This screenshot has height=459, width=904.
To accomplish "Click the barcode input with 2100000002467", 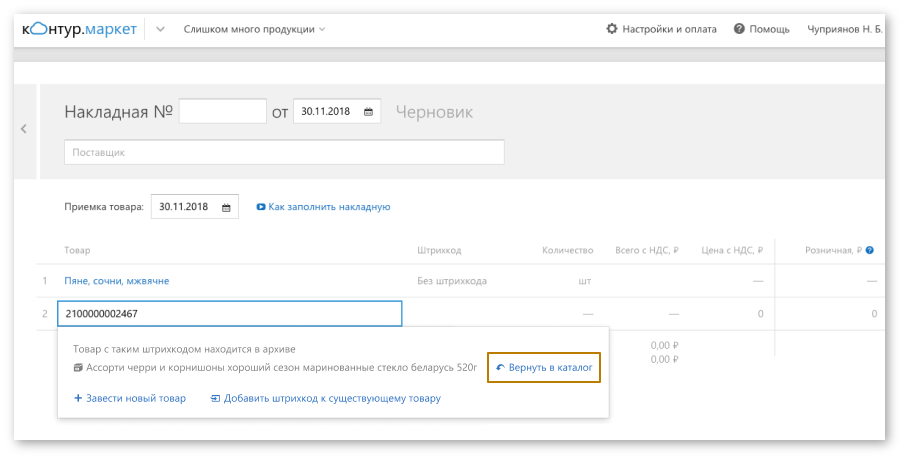I will (229, 314).
